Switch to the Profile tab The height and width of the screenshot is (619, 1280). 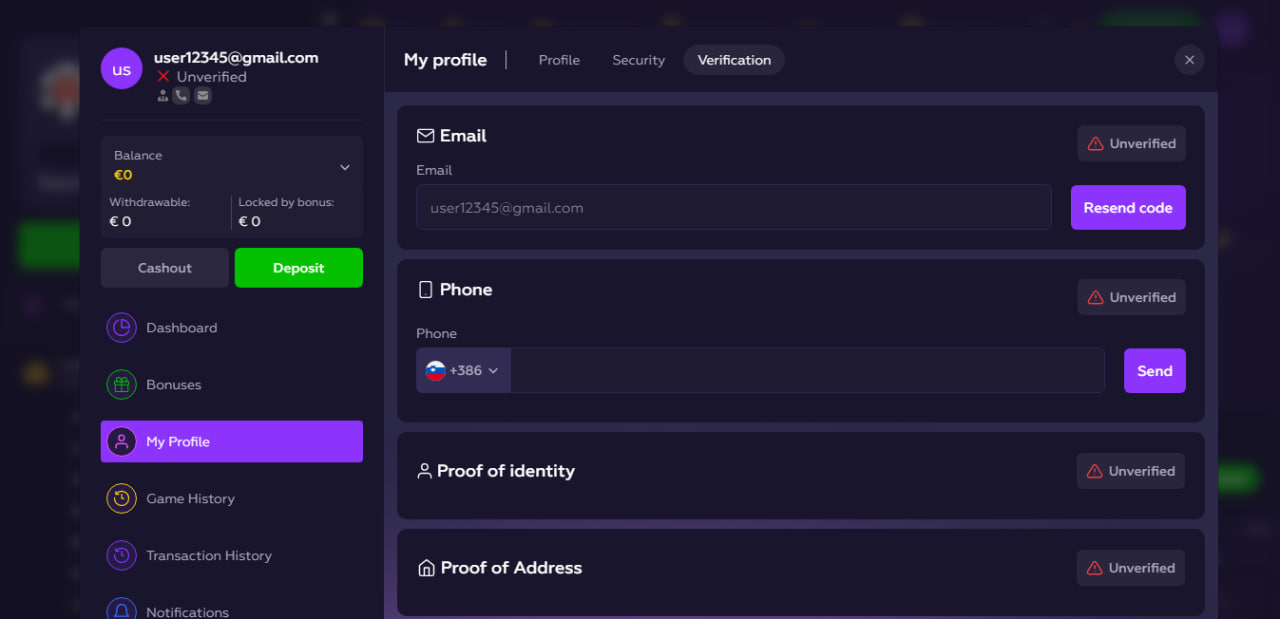tap(559, 60)
